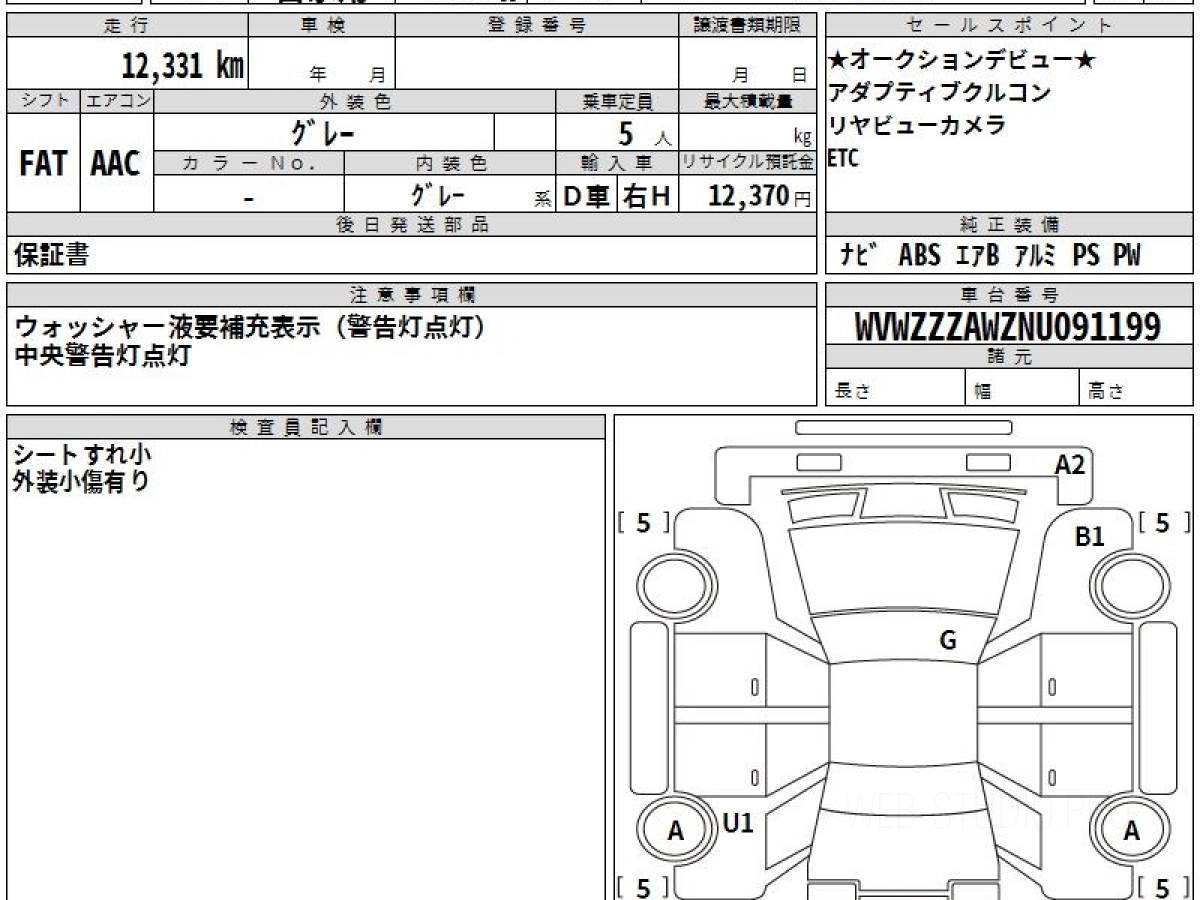Click chassis number WVWZZZAWZNU091199

click(1008, 327)
